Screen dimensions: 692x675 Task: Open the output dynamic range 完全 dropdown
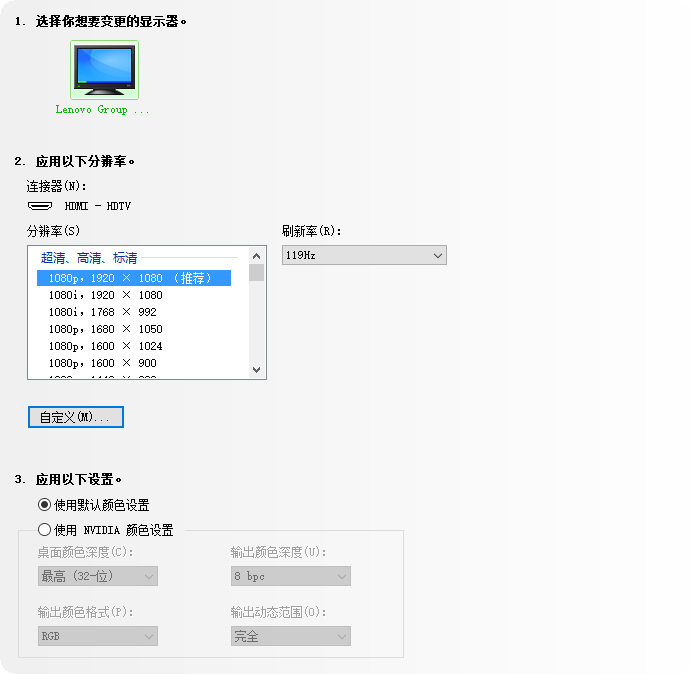click(290, 636)
